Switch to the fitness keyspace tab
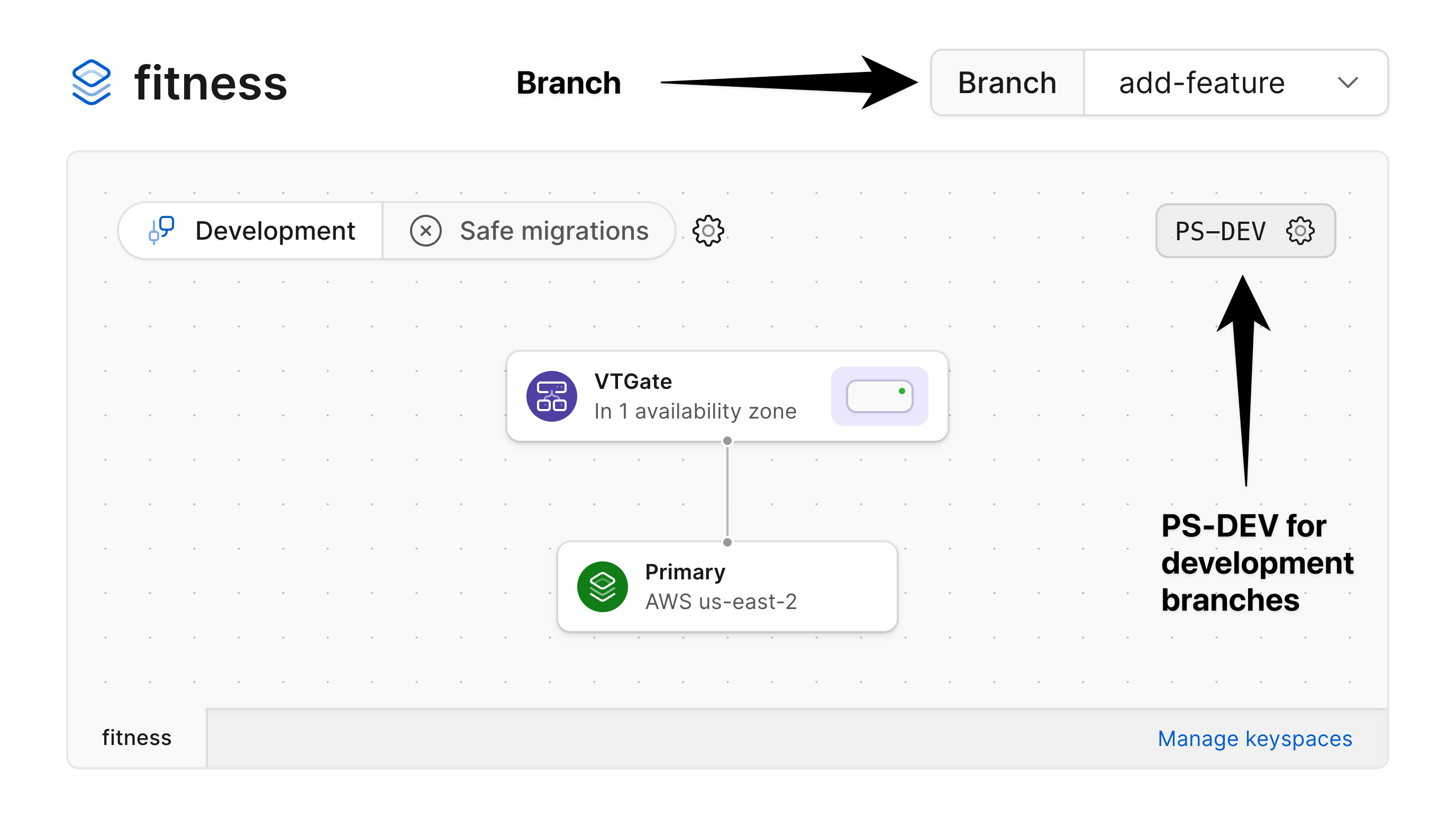This screenshot has height=836, width=1456. (136, 738)
